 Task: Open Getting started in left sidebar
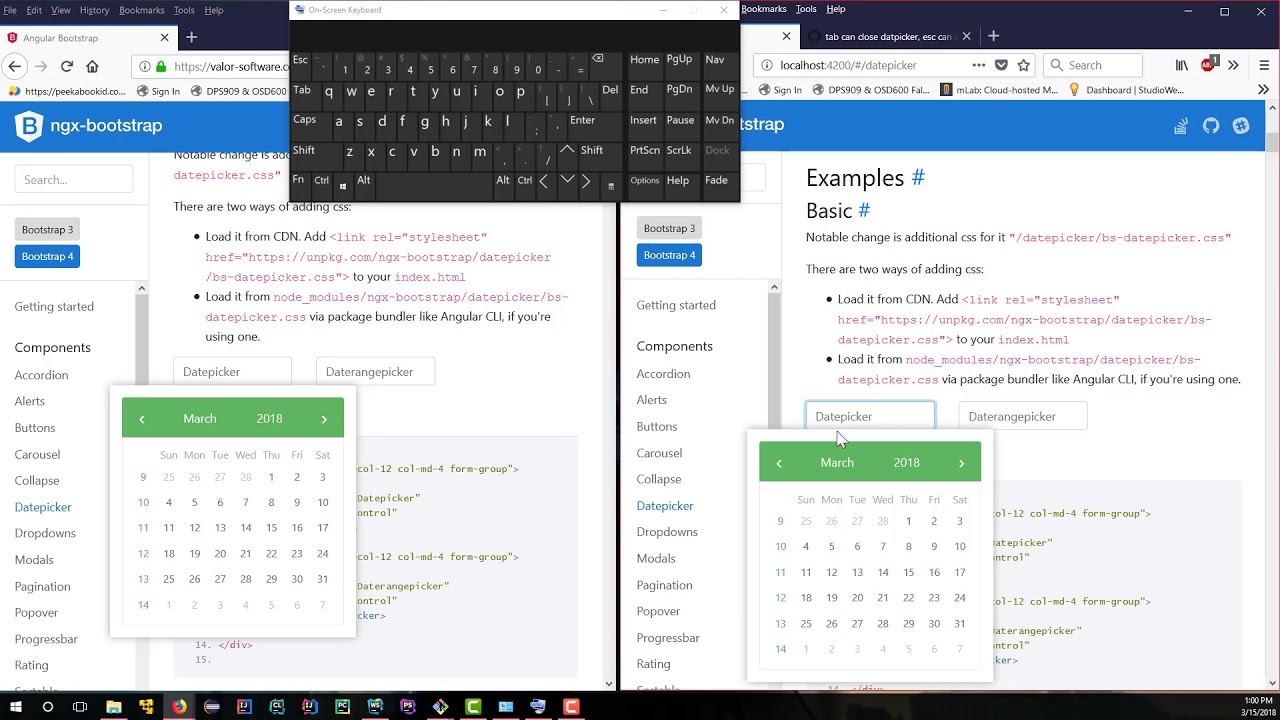pyautogui.click(x=54, y=307)
